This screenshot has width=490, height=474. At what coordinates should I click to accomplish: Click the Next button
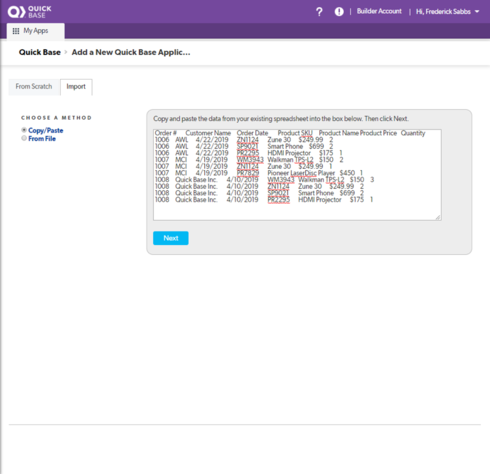coord(171,238)
